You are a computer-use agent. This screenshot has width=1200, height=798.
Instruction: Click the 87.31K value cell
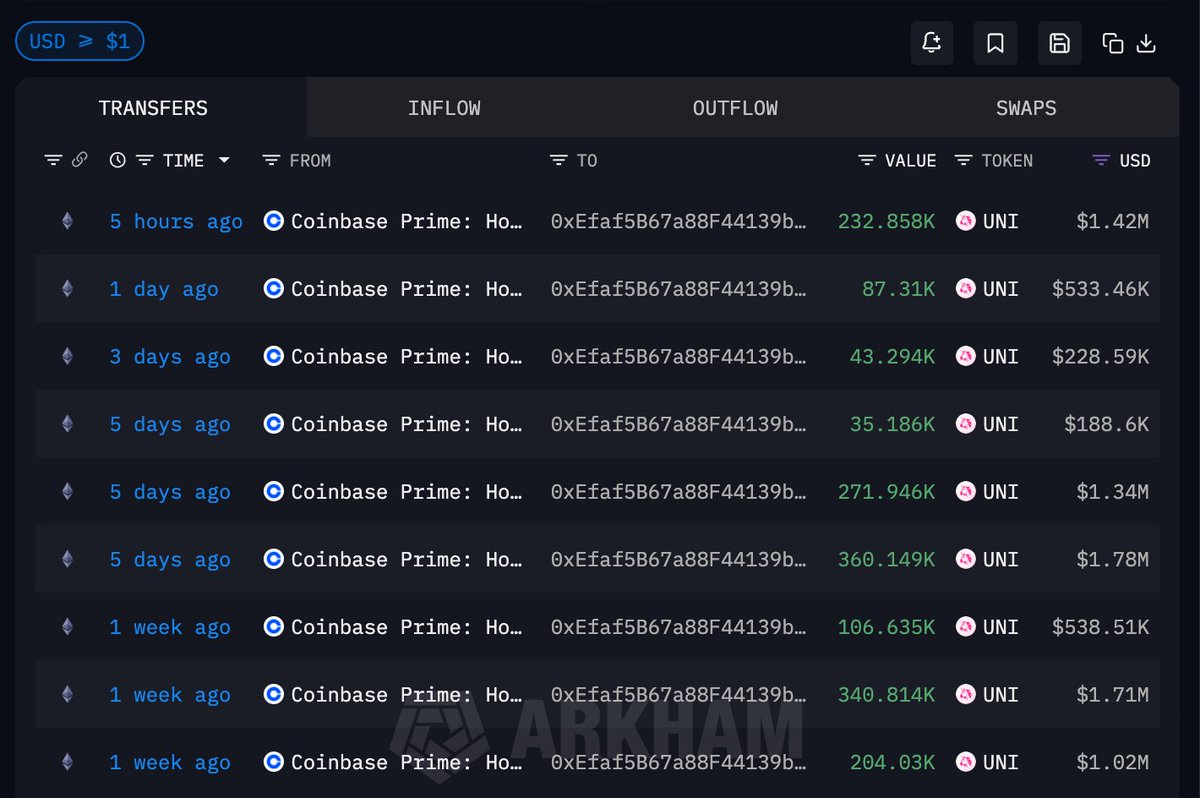898,289
